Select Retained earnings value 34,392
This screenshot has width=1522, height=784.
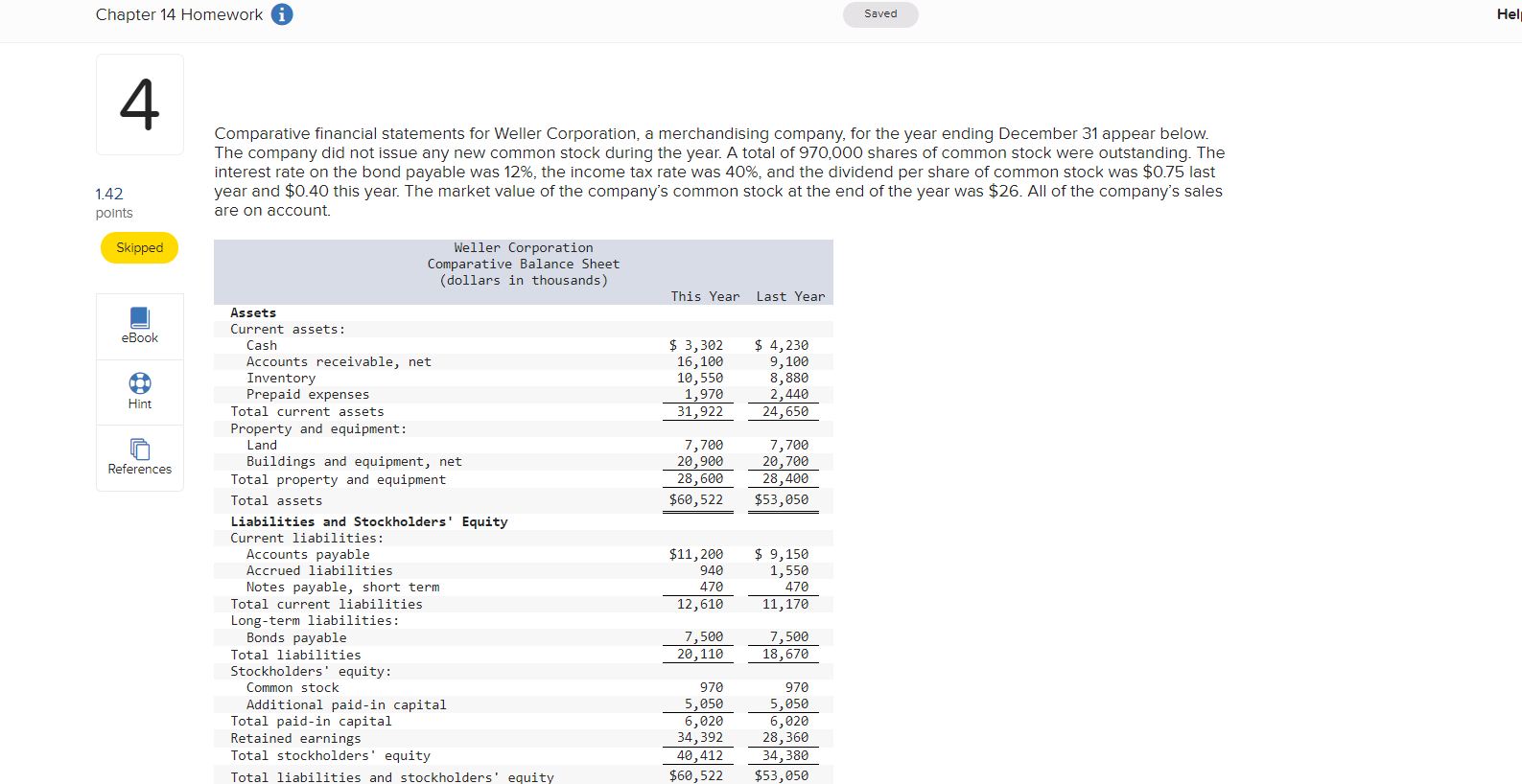pos(700,737)
